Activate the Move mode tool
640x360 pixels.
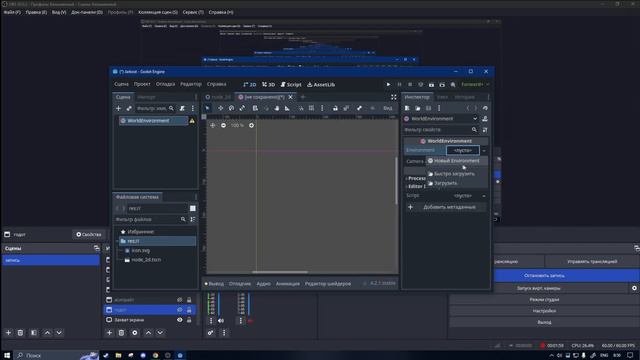click(220, 108)
